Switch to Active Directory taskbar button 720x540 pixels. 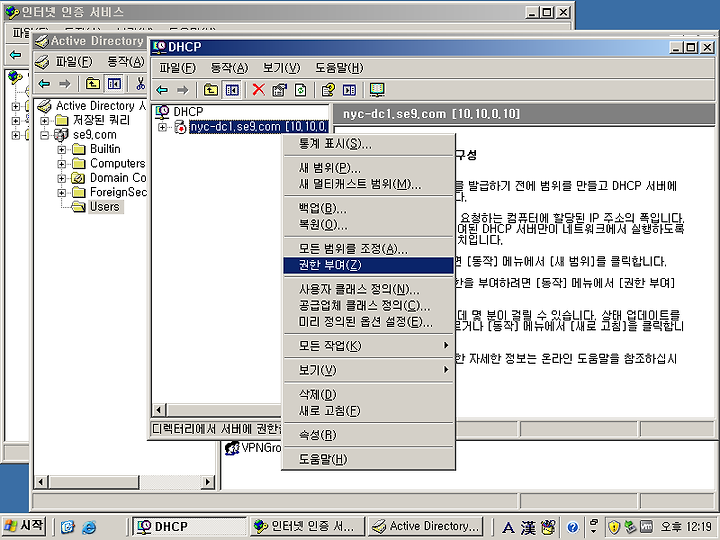coord(426,526)
